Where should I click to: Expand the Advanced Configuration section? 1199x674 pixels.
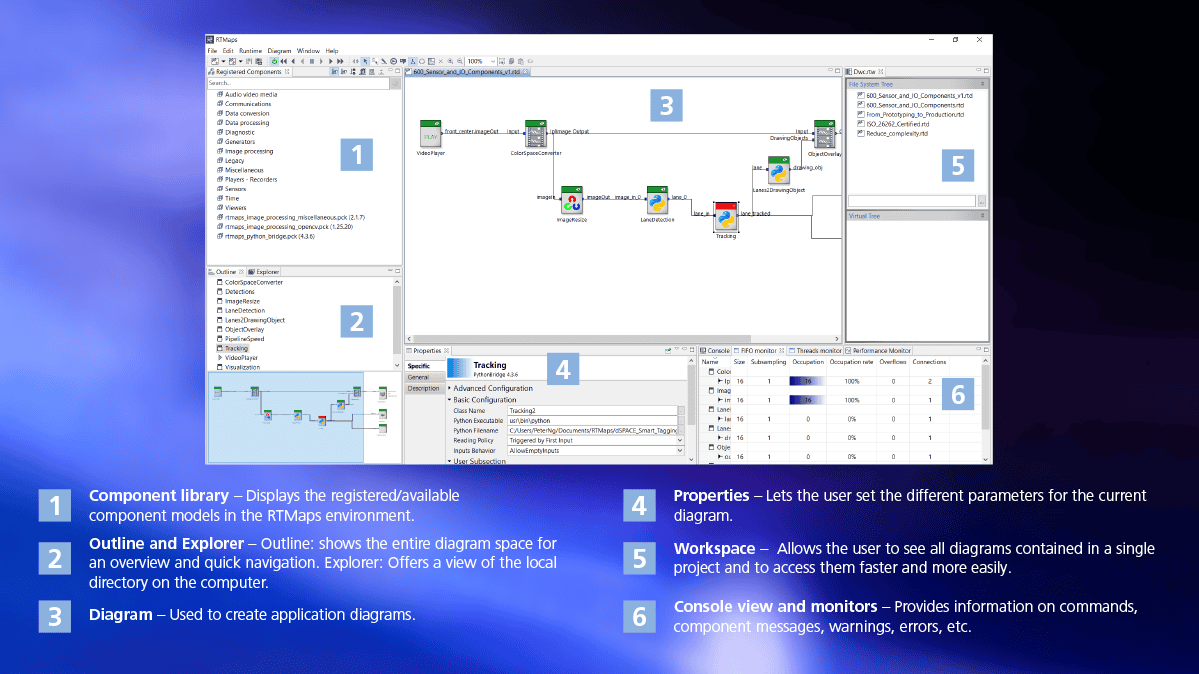pyautogui.click(x=450, y=389)
